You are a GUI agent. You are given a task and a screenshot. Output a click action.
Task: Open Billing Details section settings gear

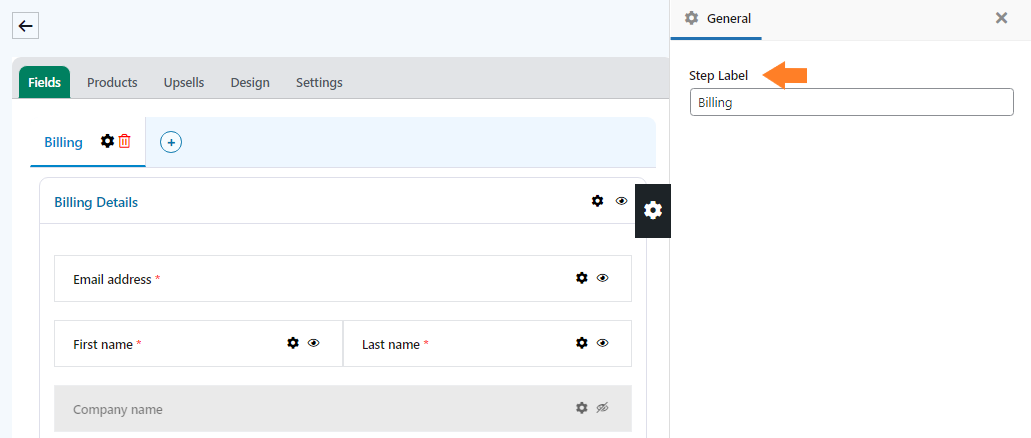pos(597,201)
